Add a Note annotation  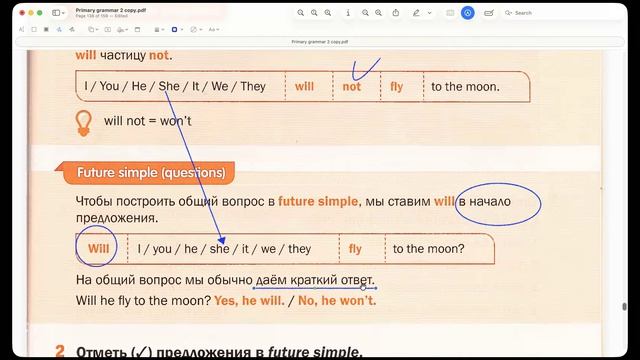[138, 29]
